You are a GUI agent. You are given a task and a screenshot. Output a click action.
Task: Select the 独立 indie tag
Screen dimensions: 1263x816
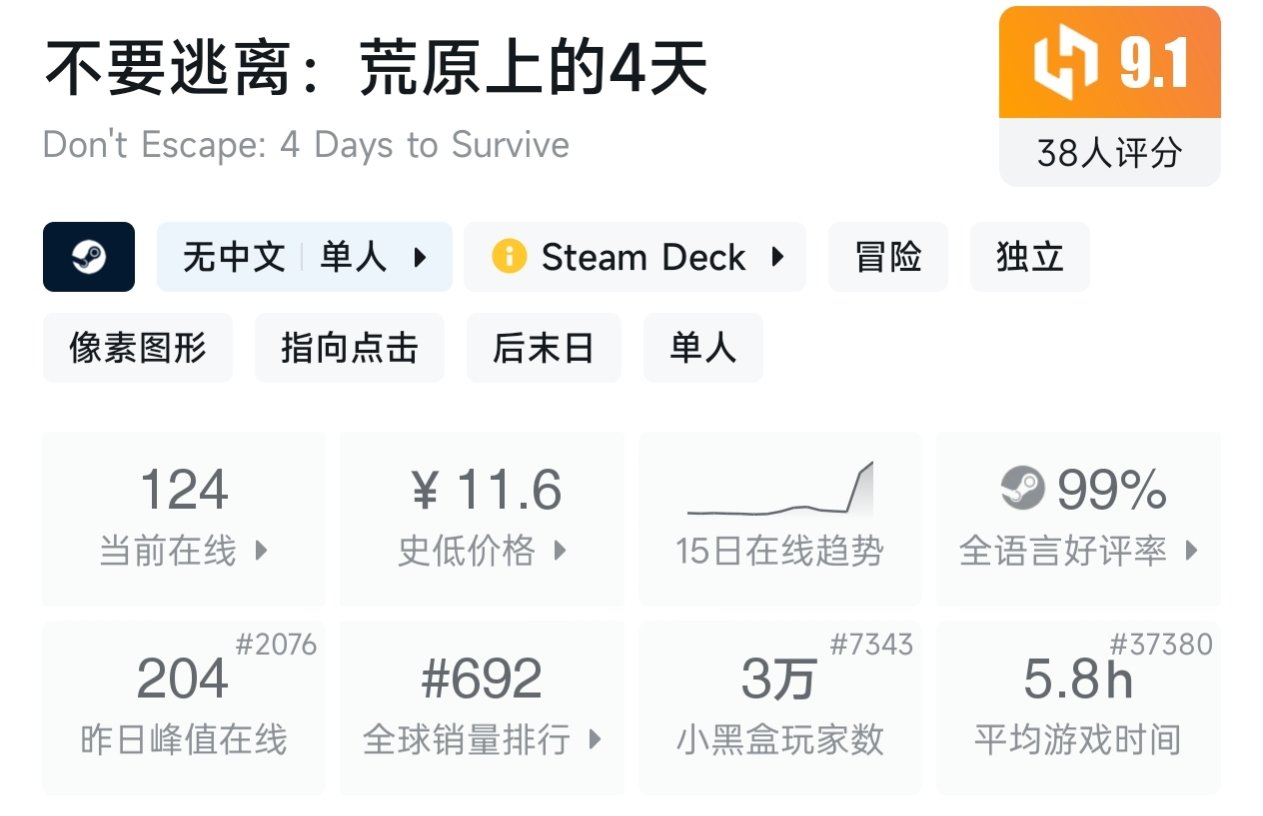click(1029, 257)
